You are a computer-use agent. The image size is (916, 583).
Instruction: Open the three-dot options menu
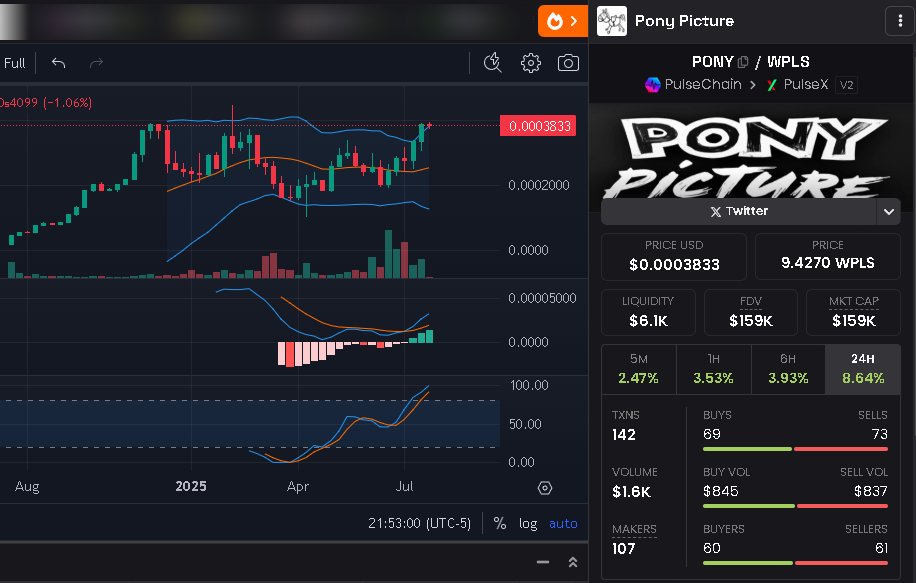coord(900,22)
